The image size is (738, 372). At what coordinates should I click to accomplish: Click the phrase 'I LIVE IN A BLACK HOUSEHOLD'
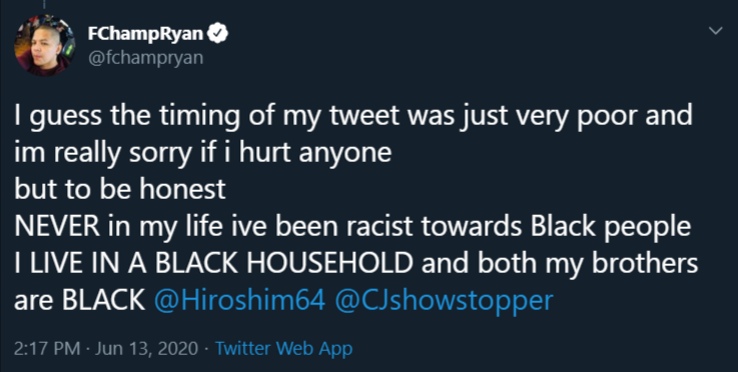213,265
